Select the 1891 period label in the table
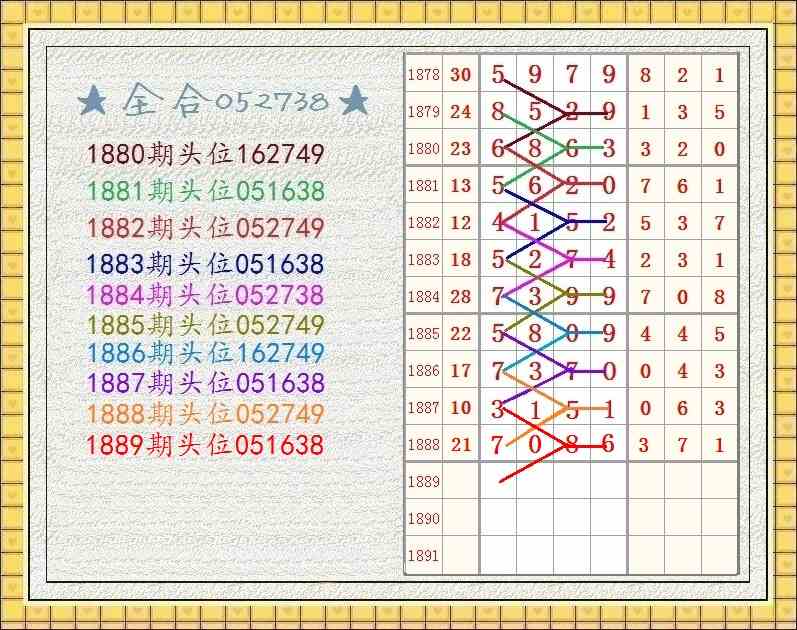The image size is (797, 630). [424, 556]
